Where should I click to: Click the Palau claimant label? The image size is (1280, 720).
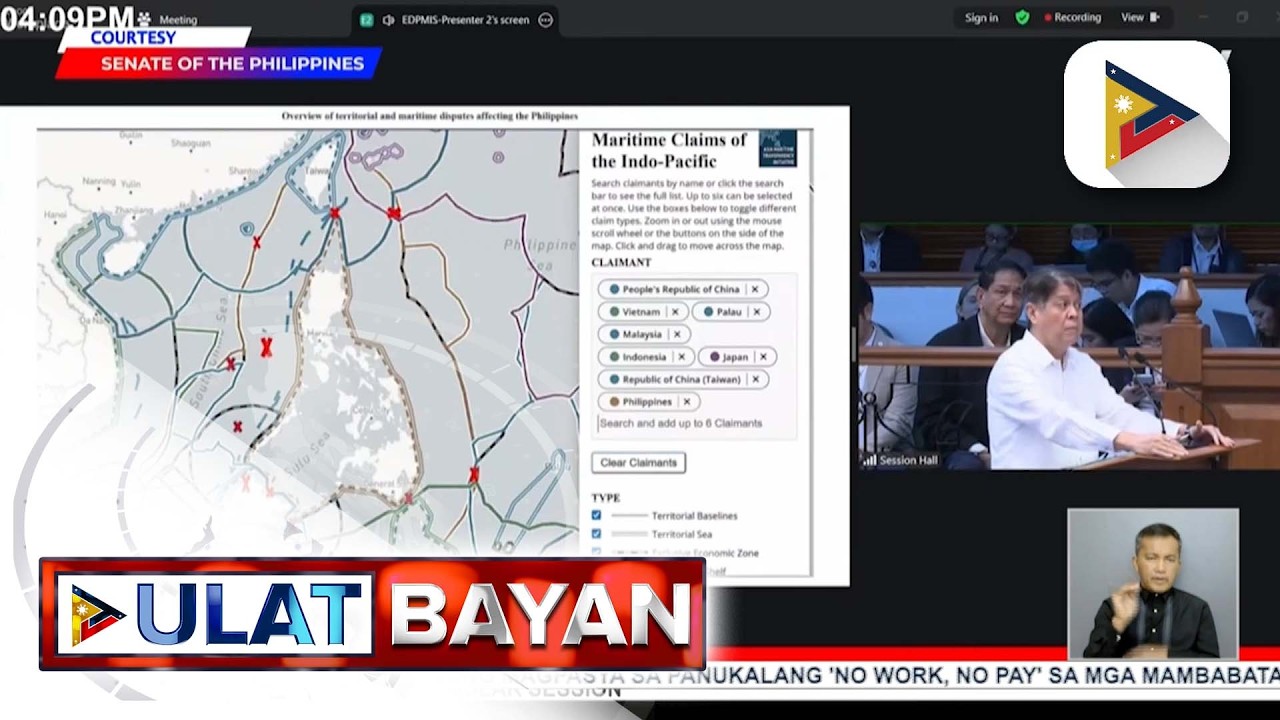click(729, 312)
